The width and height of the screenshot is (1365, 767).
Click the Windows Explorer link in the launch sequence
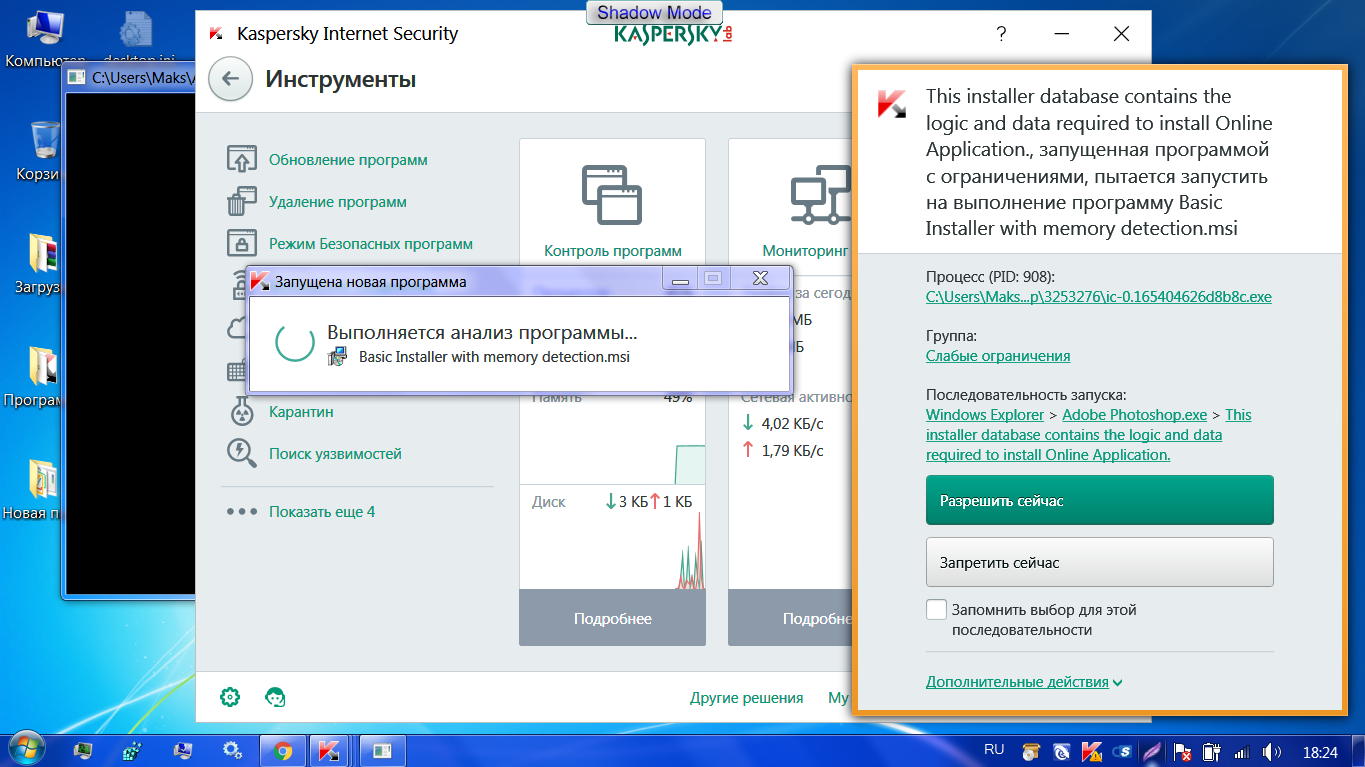(985, 415)
